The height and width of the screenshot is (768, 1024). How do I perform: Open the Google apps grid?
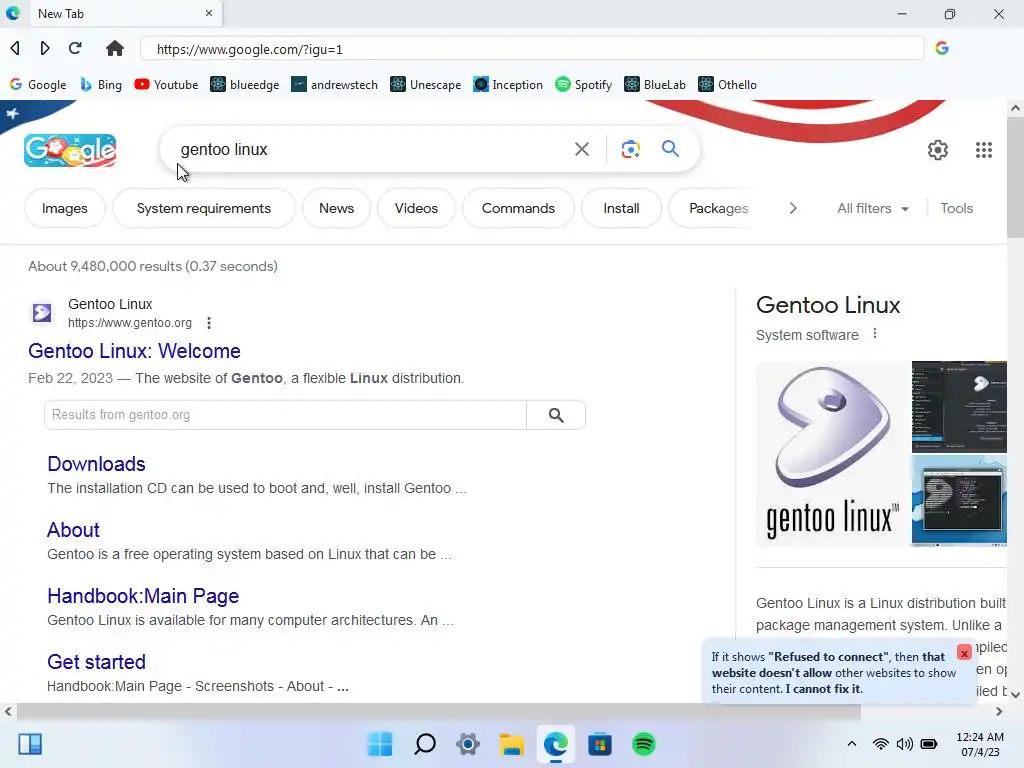[x=984, y=150]
